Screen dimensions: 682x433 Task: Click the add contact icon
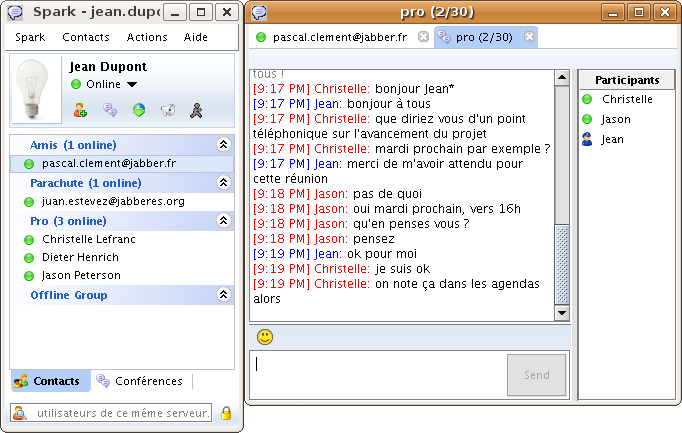coord(80,110)
